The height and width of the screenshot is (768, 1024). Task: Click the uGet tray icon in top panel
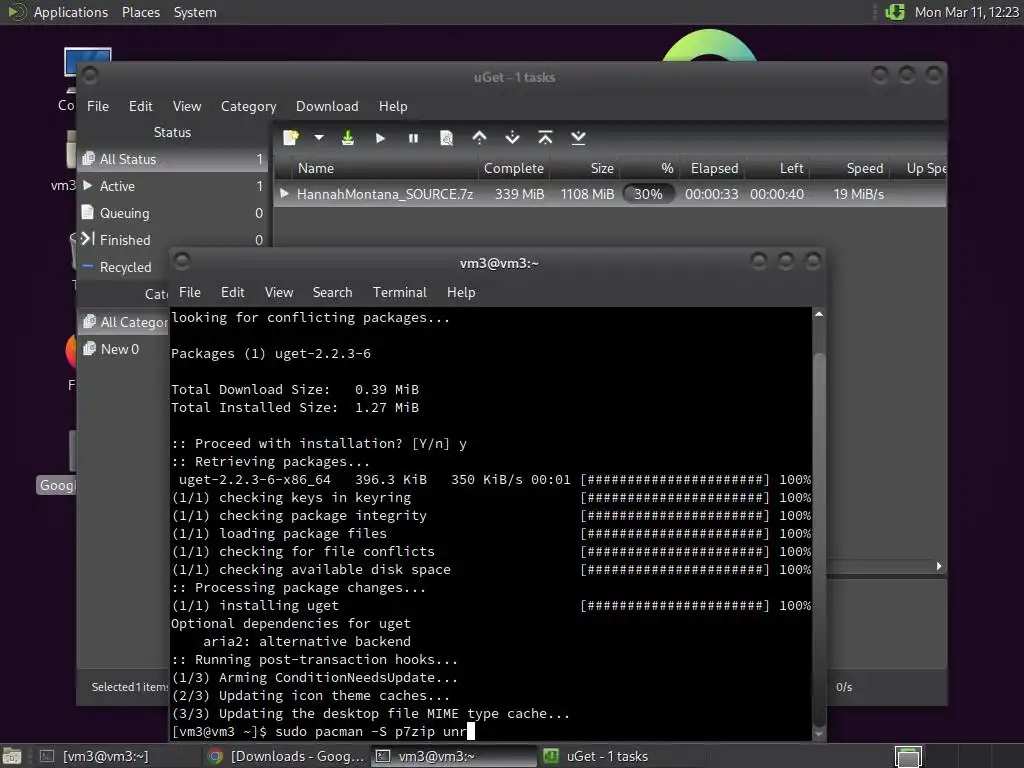pyautogui.click(x=895, y=12)
